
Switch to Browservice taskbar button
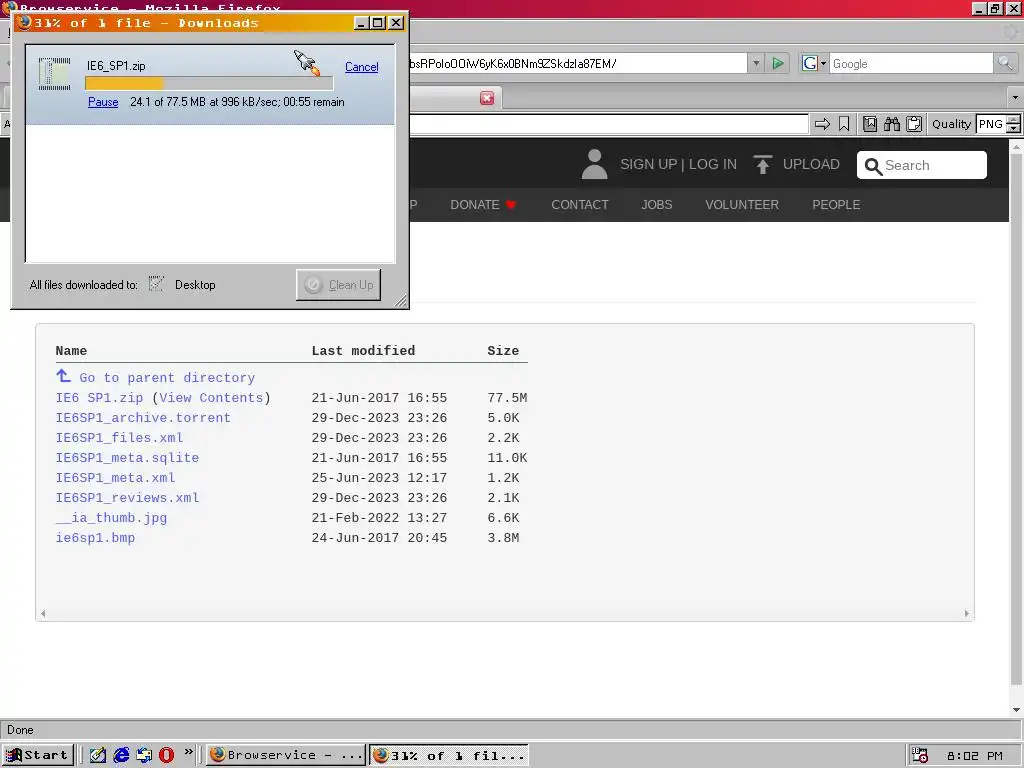point(287,756)
